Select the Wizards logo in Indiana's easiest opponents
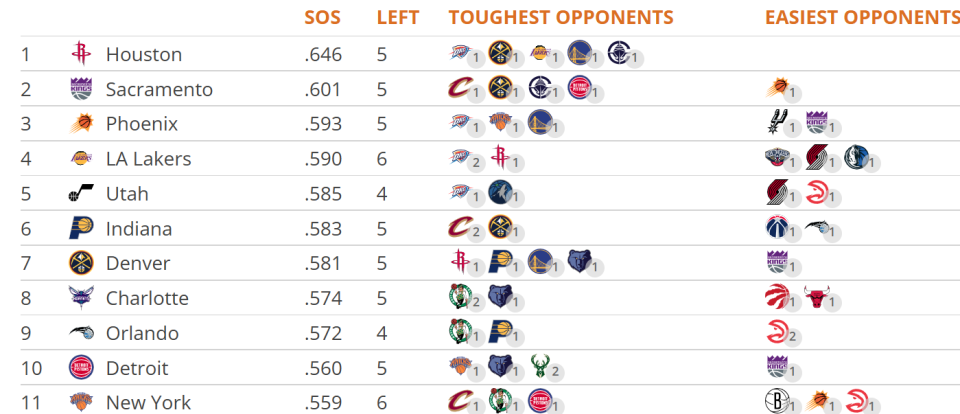960x414 pixels. tap(776, 227)
